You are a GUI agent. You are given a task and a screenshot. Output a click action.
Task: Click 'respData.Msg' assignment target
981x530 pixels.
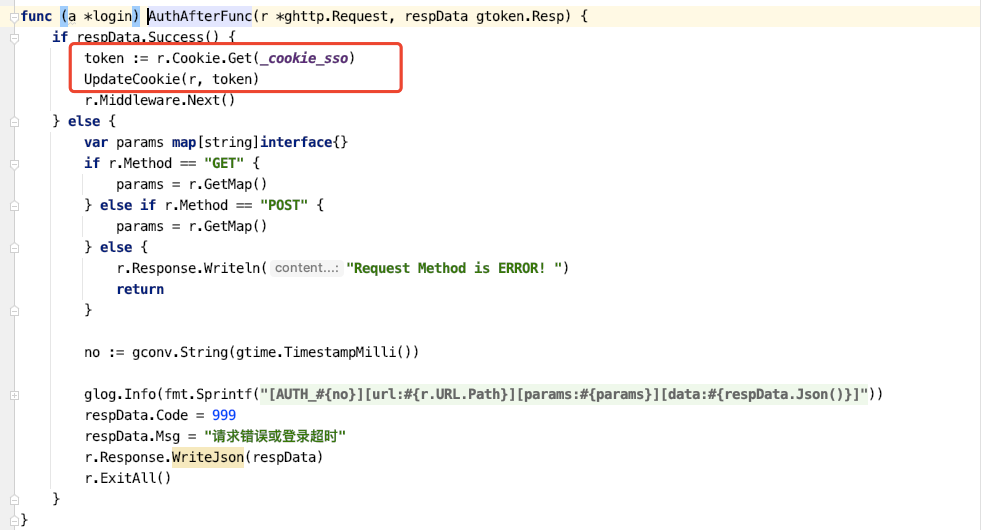(131, 436)
